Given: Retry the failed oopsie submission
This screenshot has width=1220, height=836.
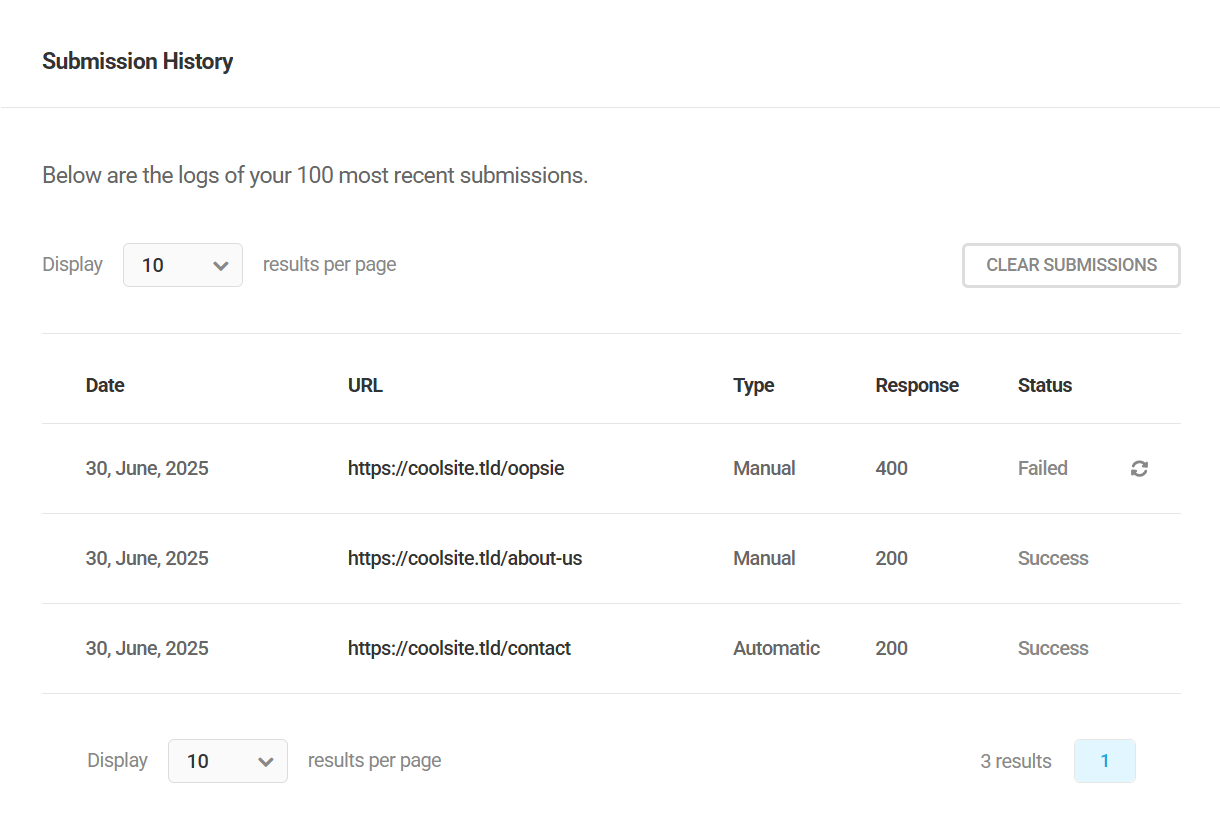Looking at the screenshot, I should (x=1139, y=468).
